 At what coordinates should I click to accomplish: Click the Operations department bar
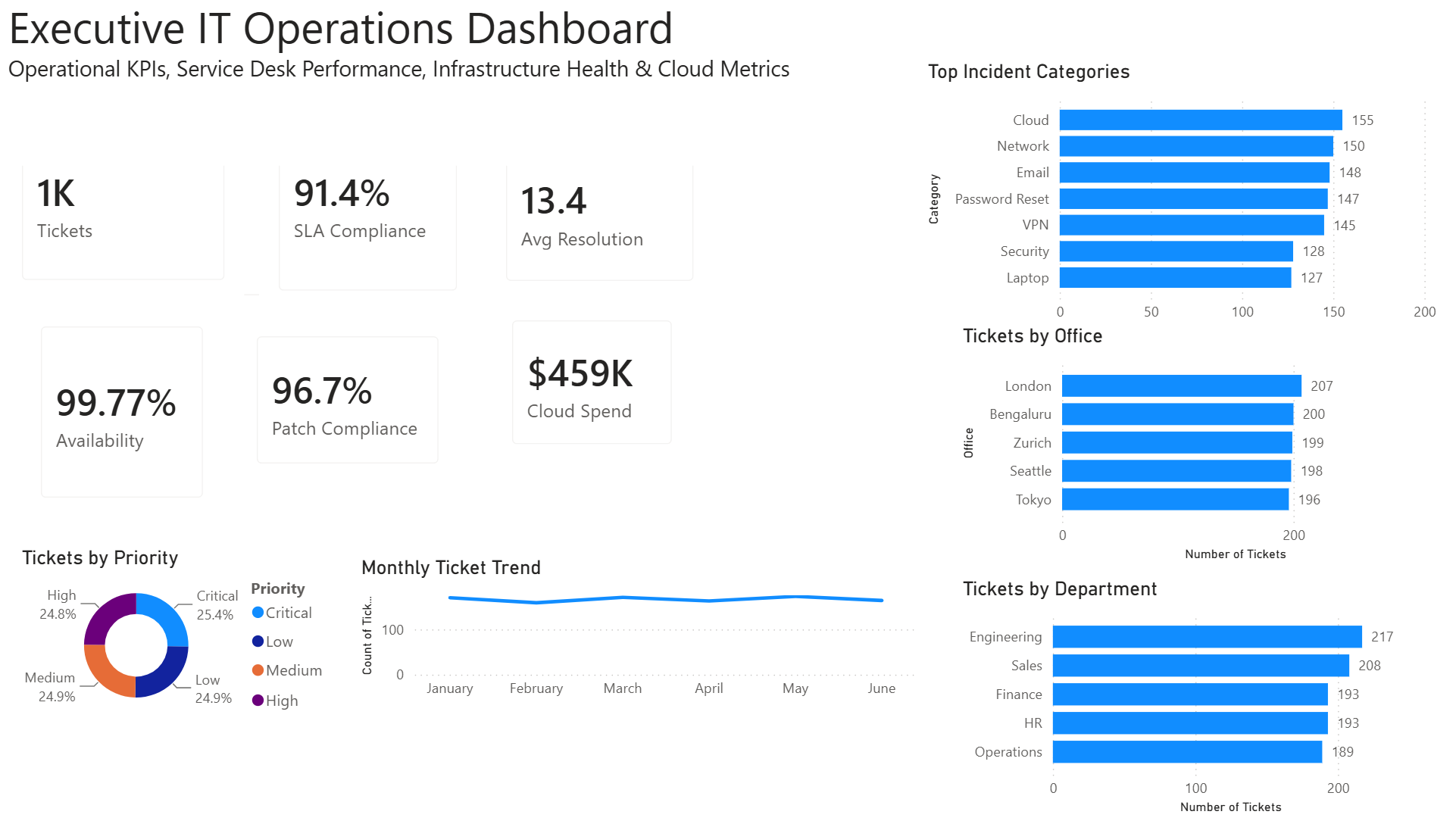[x=1188, y=752]
